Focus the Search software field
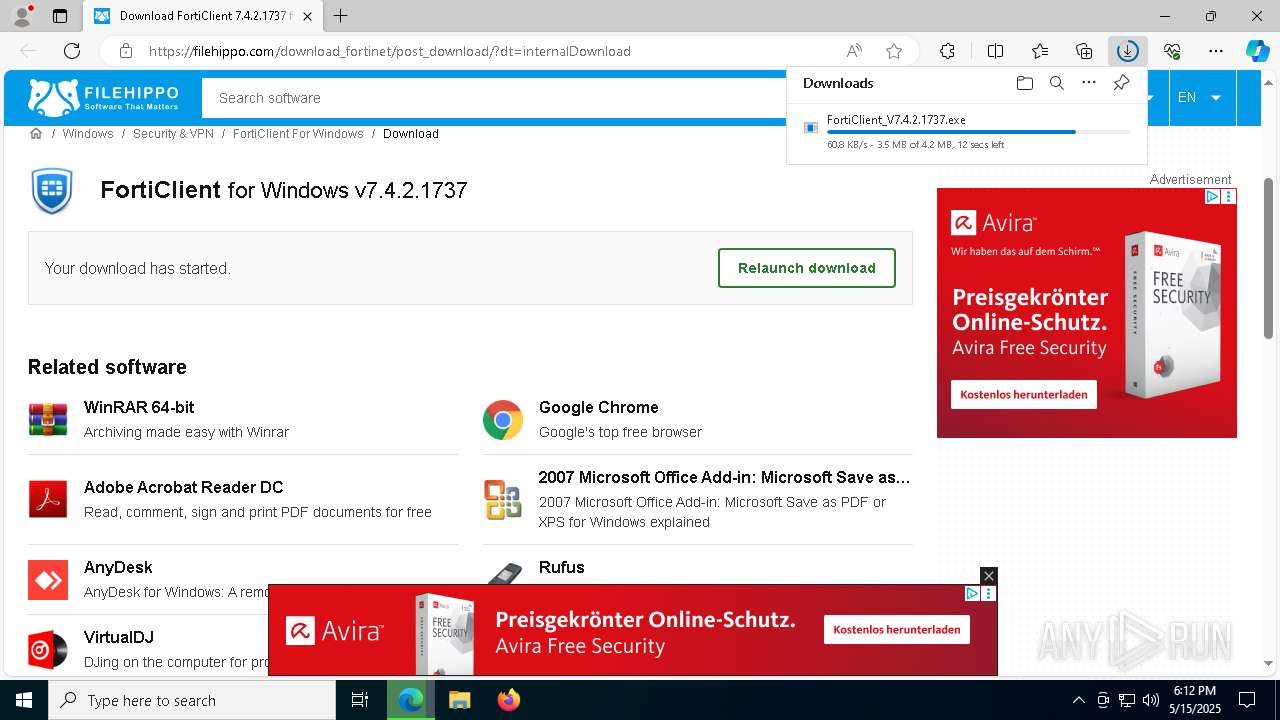This screenshot has height=720, width=1280. (494, 98)
